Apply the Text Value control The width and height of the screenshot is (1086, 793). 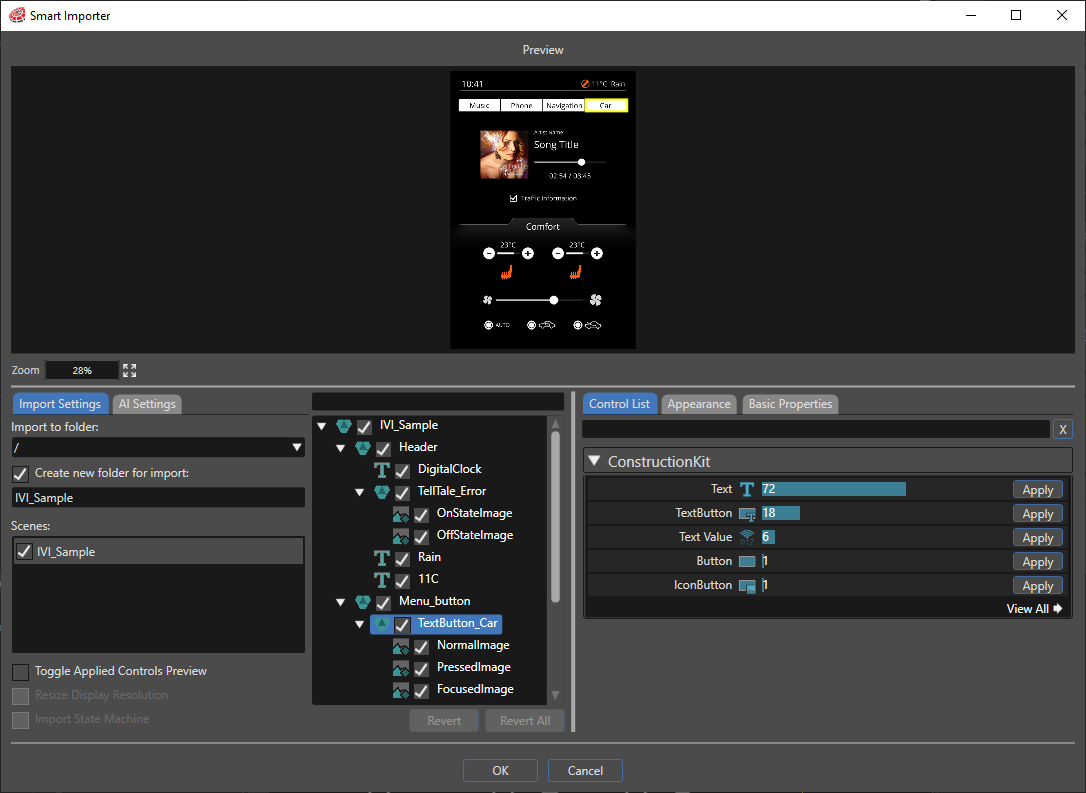(x=1038, y=537)
